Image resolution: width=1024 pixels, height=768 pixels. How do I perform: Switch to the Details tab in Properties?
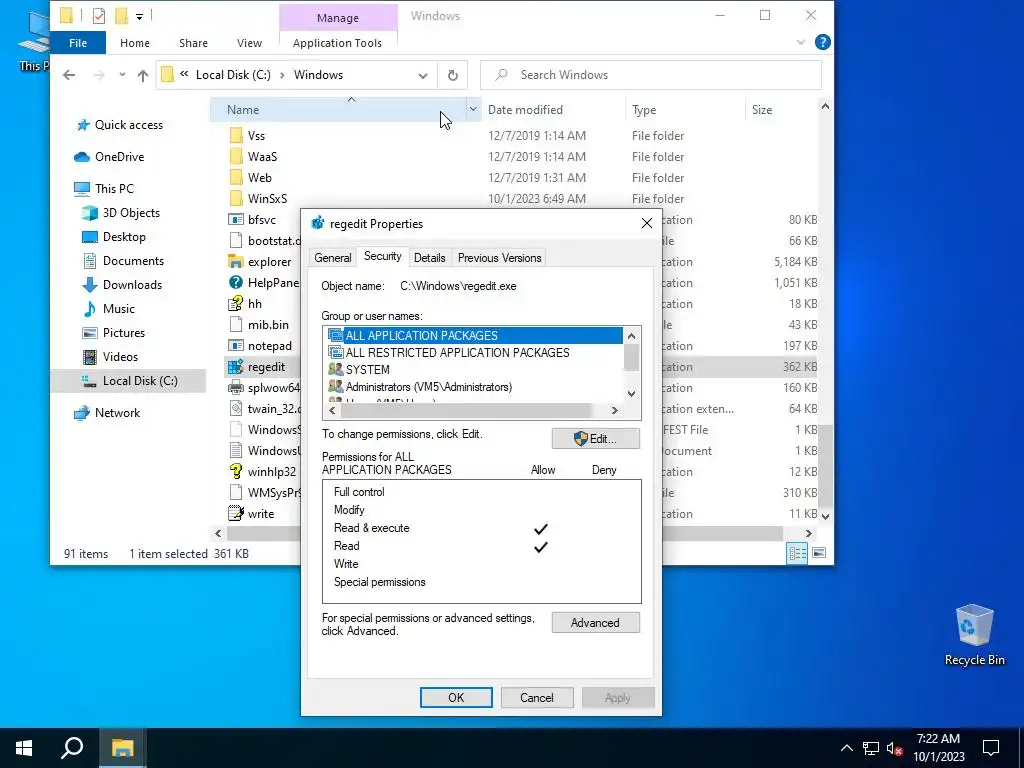429,258
